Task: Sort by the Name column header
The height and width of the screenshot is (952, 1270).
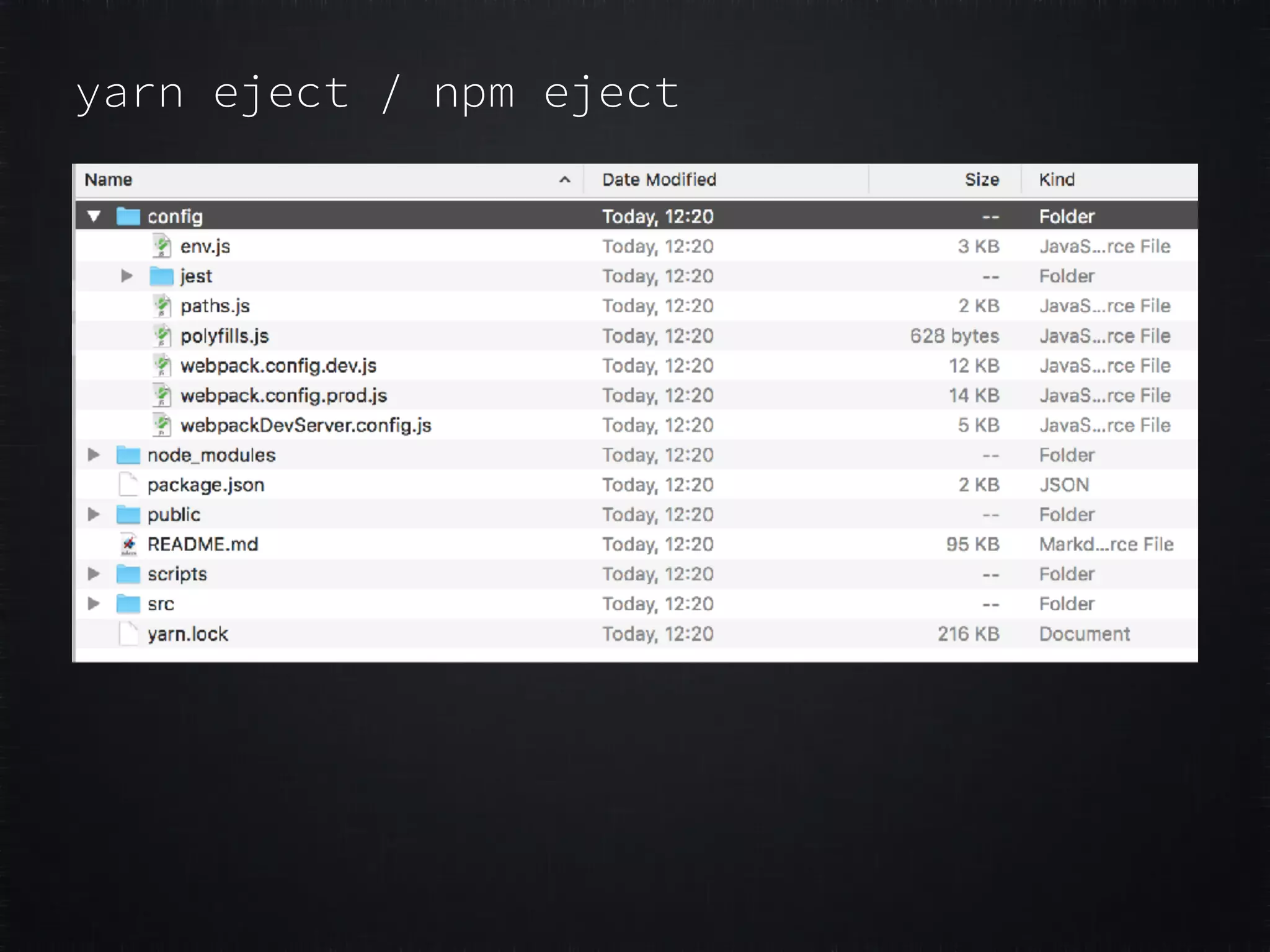Action: 109,180
